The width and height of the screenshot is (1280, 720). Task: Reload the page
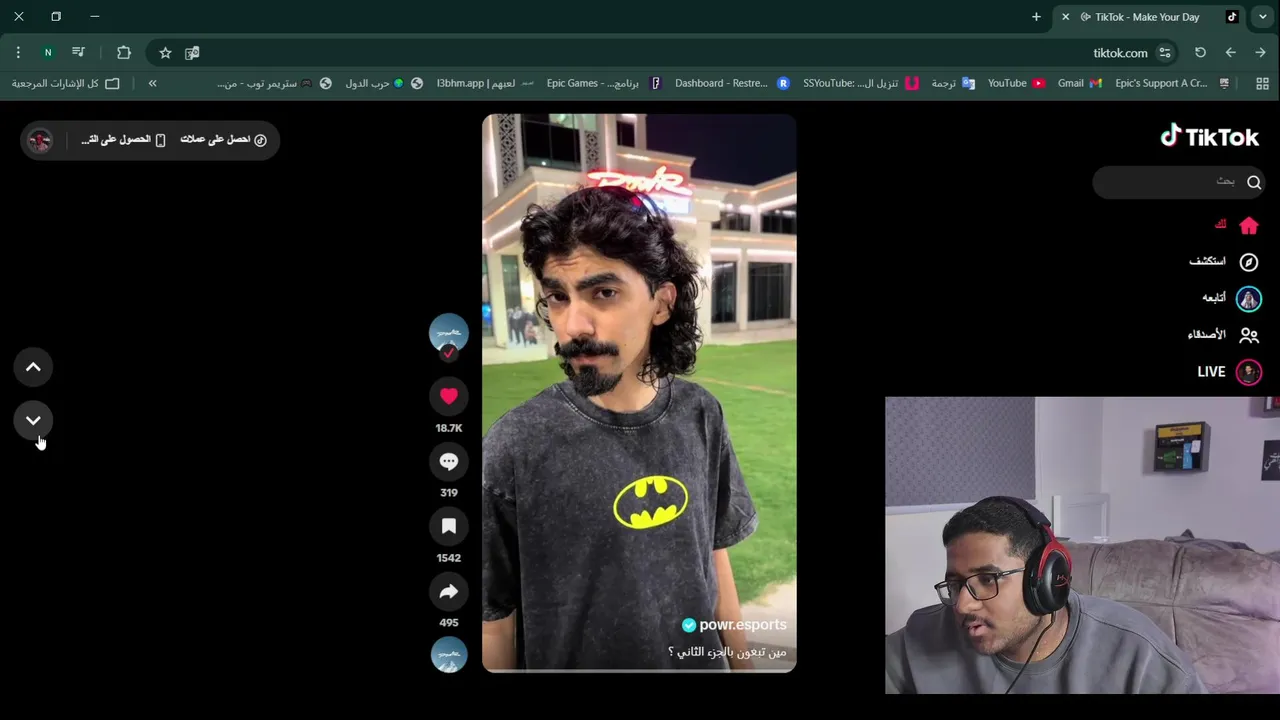(1200, 53)
